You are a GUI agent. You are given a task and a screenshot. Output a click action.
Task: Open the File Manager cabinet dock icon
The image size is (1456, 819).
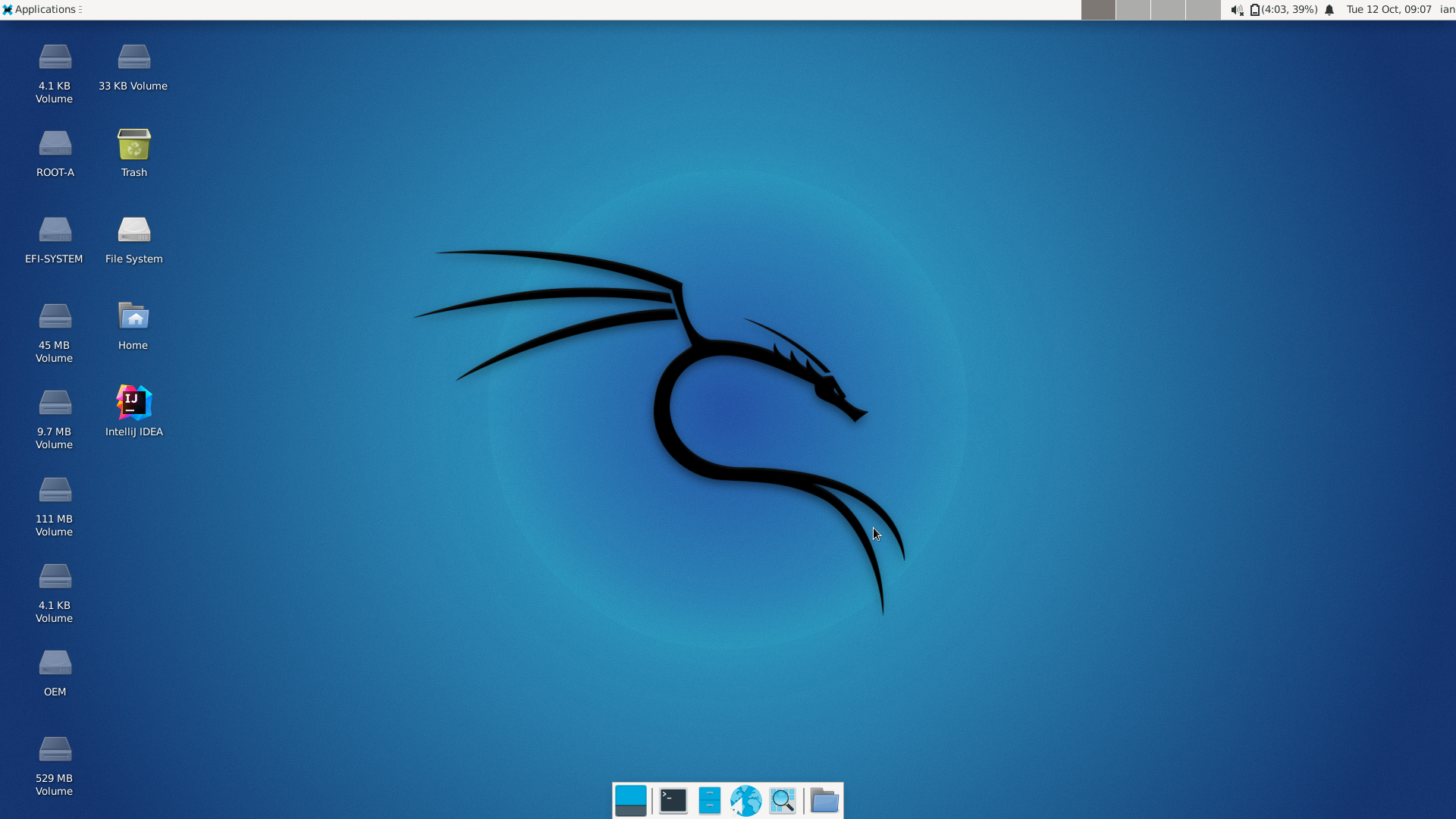pos(709,801)
